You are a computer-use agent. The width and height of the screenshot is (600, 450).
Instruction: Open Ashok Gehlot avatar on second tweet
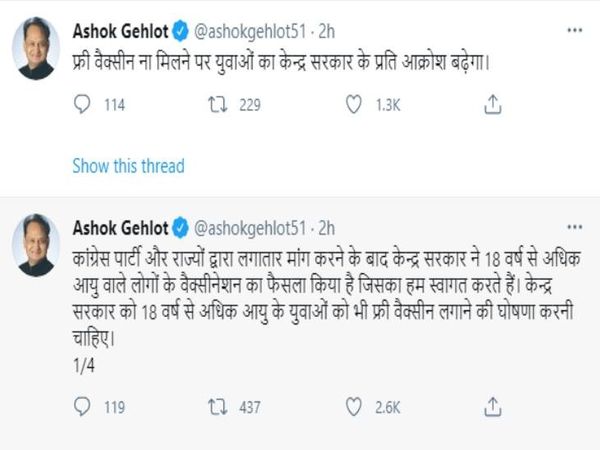point(36,245)
